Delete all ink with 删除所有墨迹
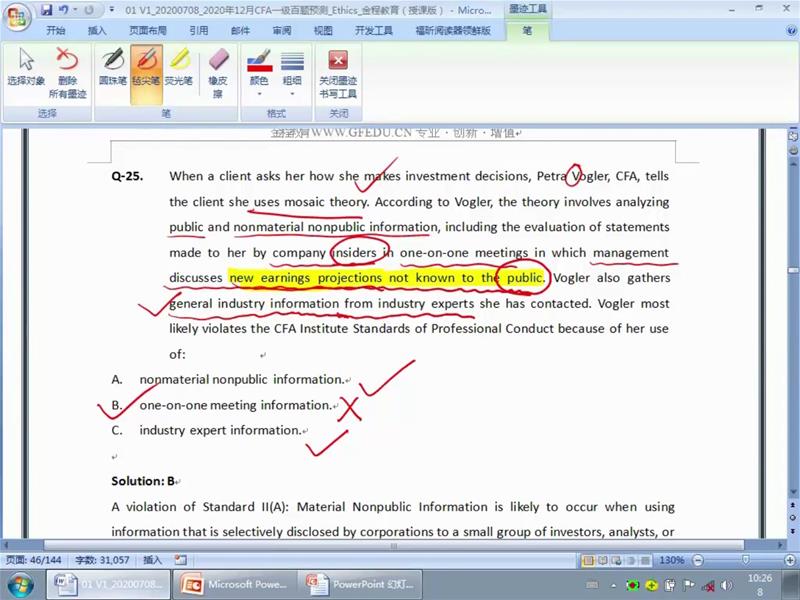Viewport: 800px width, 600px height. pos(67,73)
